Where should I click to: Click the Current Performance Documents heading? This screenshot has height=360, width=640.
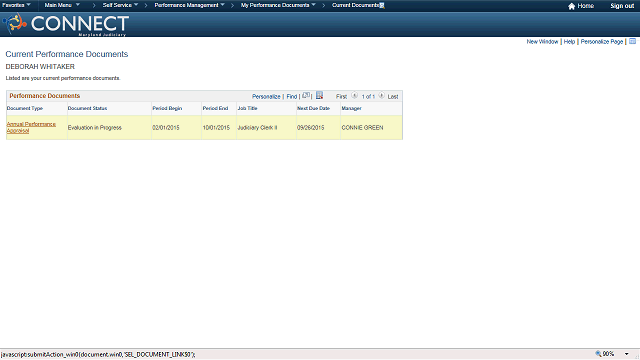pos(67,54)
